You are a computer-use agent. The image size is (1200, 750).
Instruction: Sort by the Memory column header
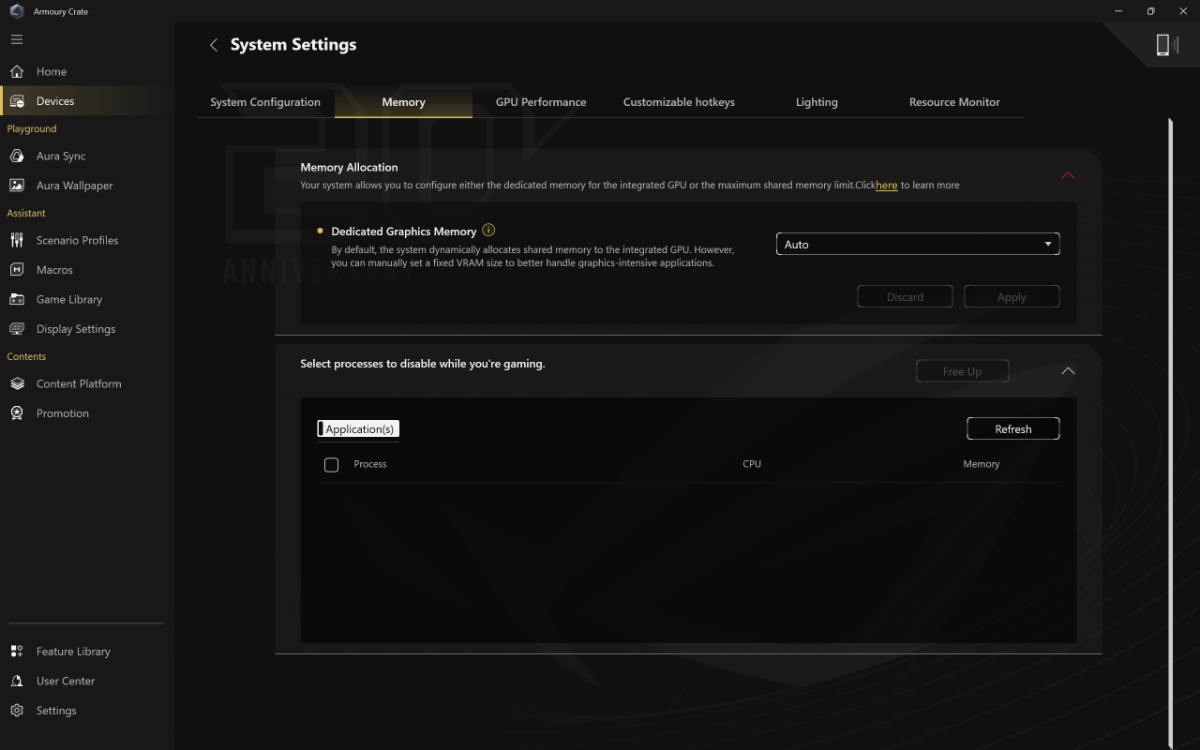(981, 464)
